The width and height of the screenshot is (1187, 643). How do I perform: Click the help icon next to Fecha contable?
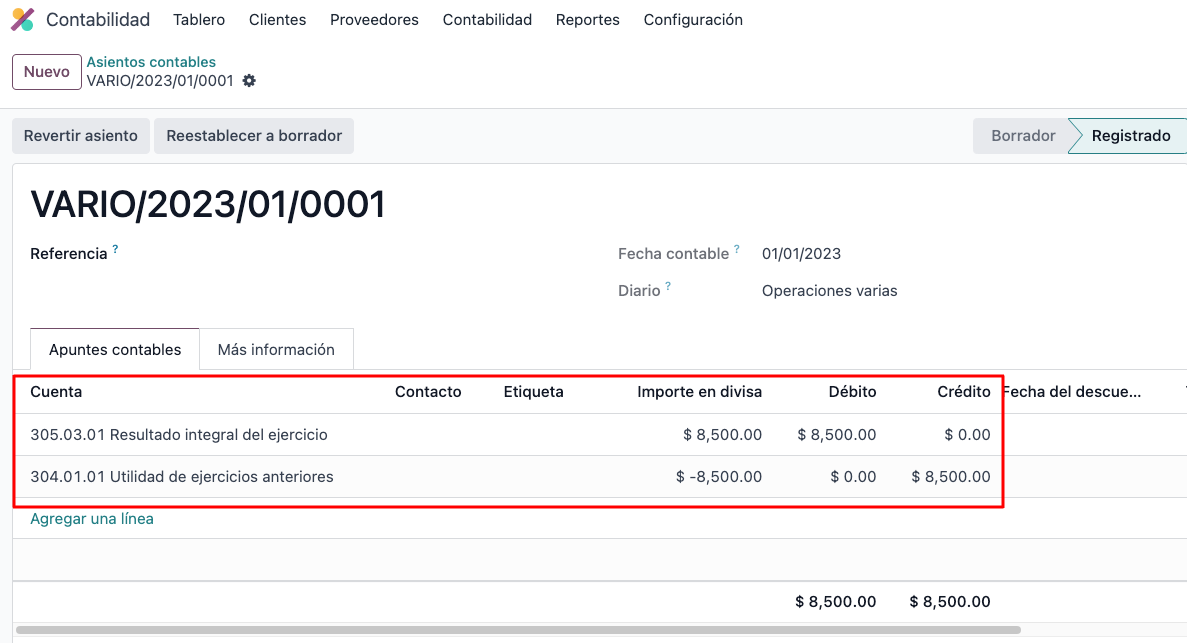click(737, 249)
